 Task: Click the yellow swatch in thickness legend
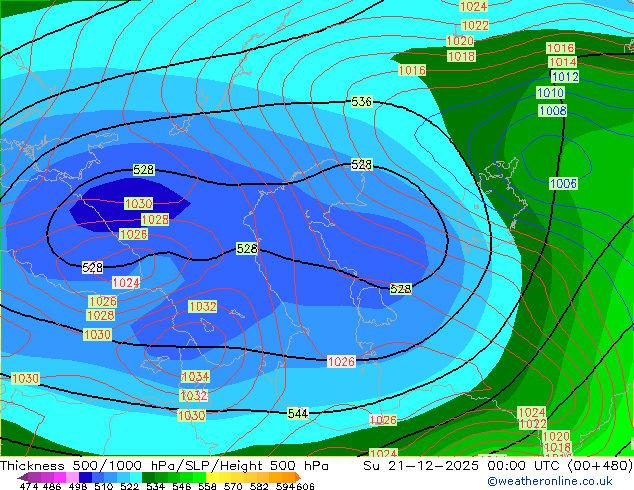tap(212, 477)
